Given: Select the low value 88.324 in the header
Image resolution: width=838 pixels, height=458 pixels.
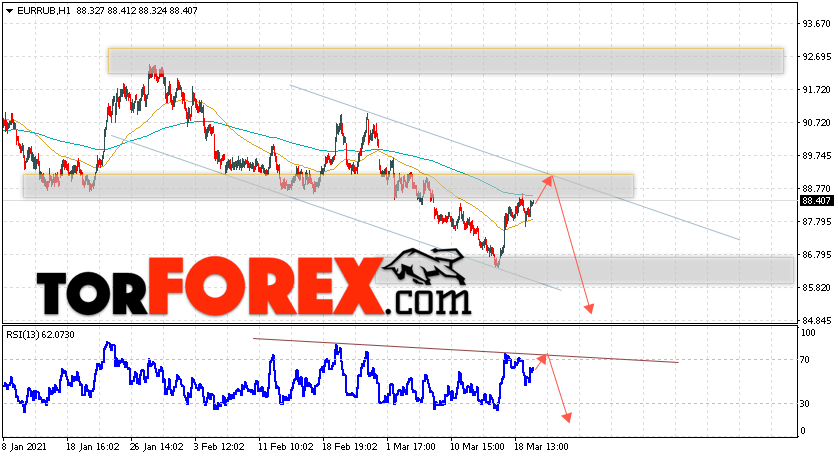Looking at the screenshot, I should 152,11.
